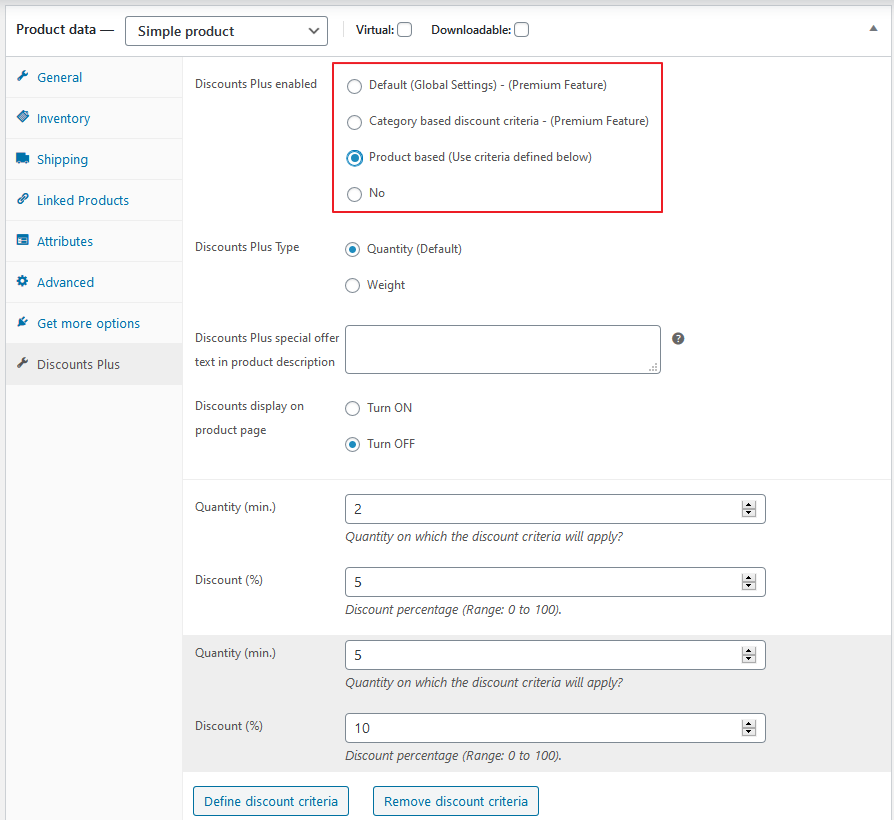Click Define discount criteria button

pos(271,801)
